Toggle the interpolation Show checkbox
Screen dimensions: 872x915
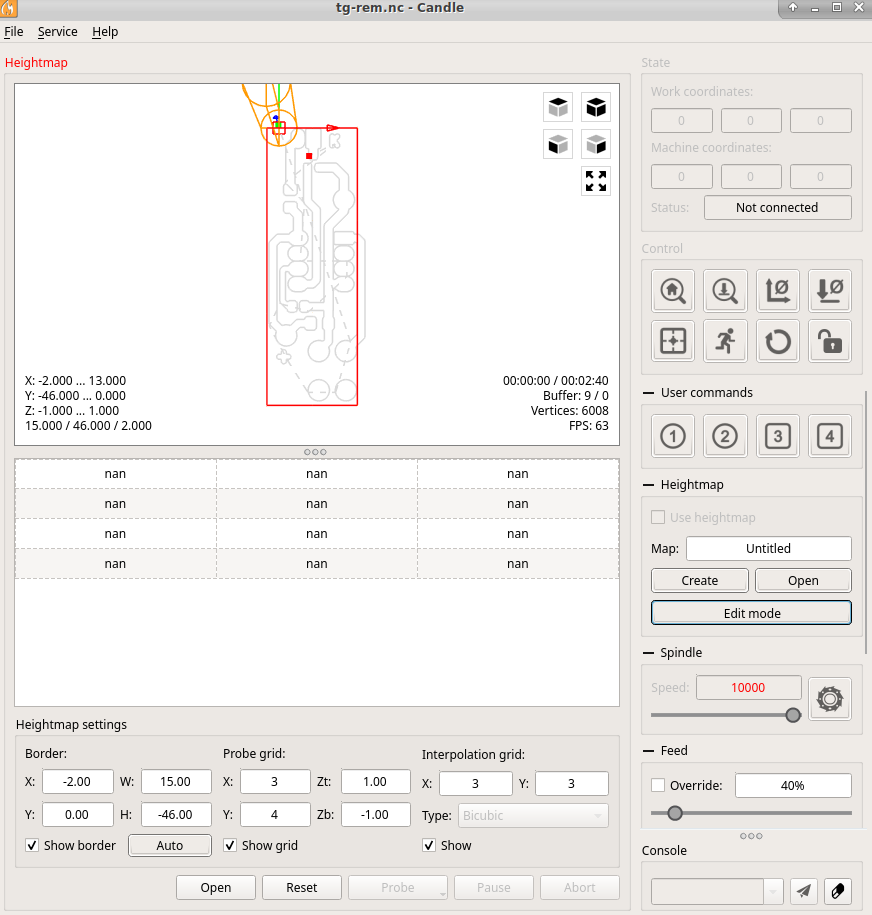tap(429, 845)
